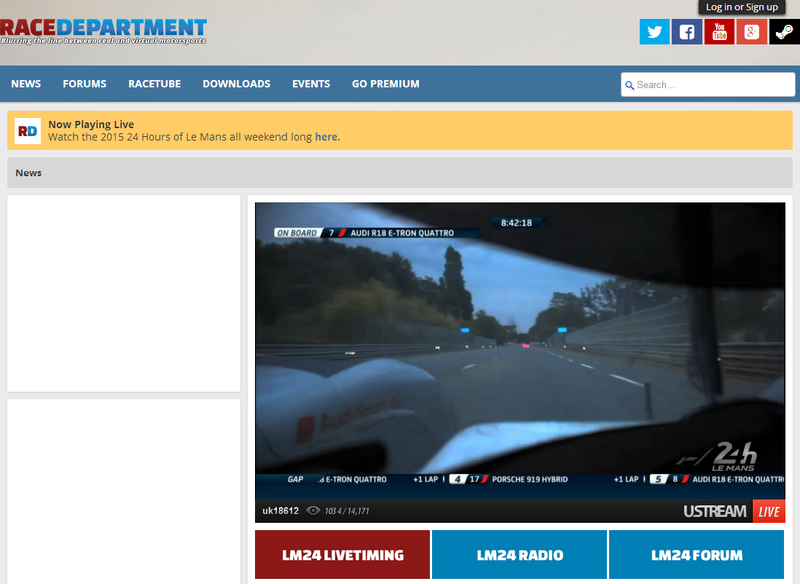Click Log in or Sign up
This screenshot has width=800, height=584.
pos(742,7)
